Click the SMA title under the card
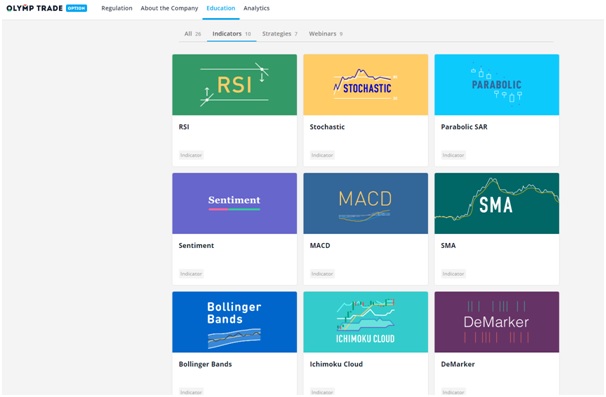The height and width of the screenshot is (397, 606). coord(448,245)
